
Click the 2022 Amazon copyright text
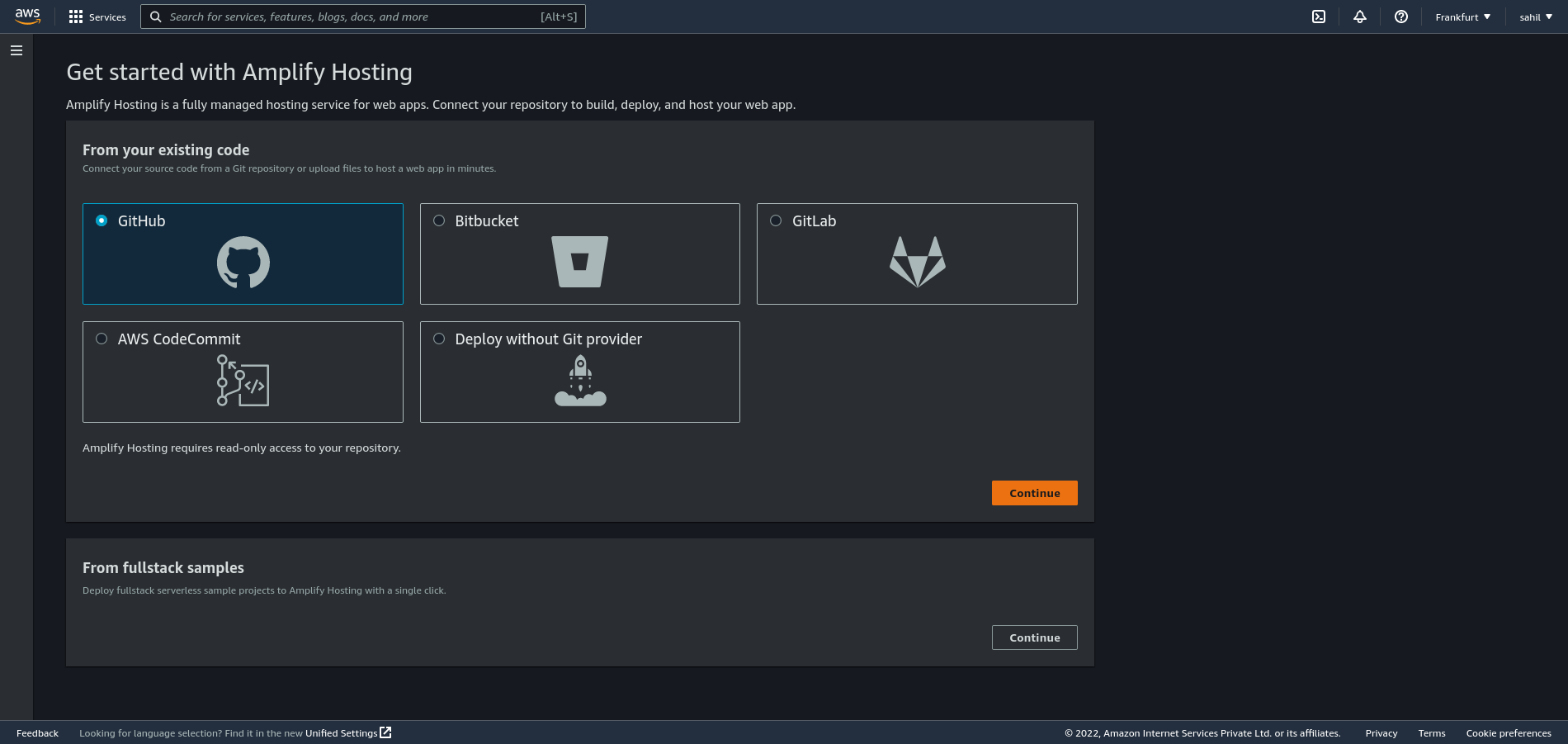pos(1202,733)
